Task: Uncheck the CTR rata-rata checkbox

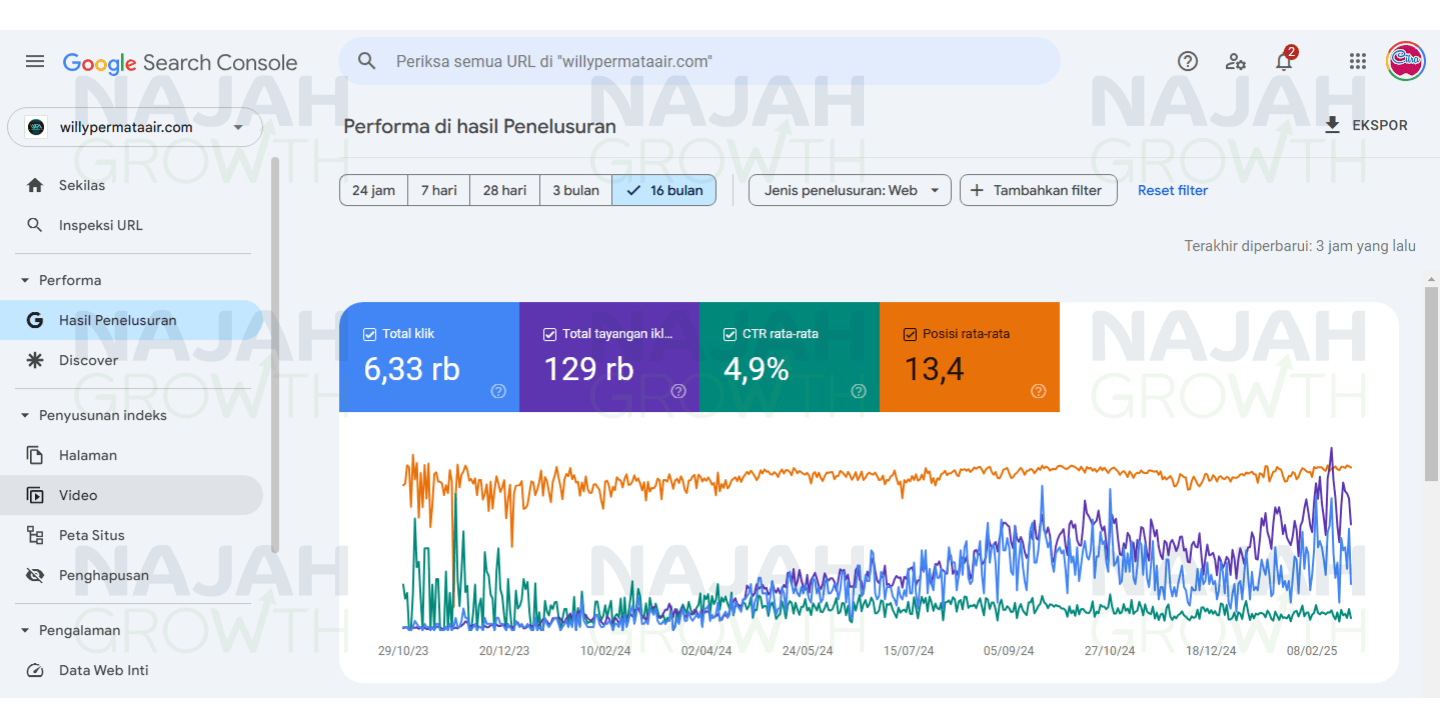Action: point(729,334)
